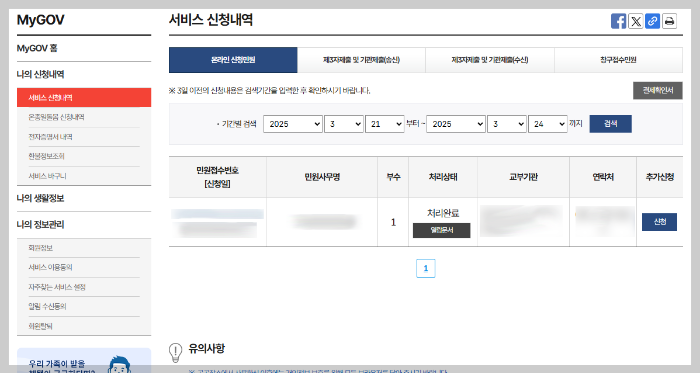
Task: Select the 온라인 신청민원 tab
Action: [x=233, y=60]
